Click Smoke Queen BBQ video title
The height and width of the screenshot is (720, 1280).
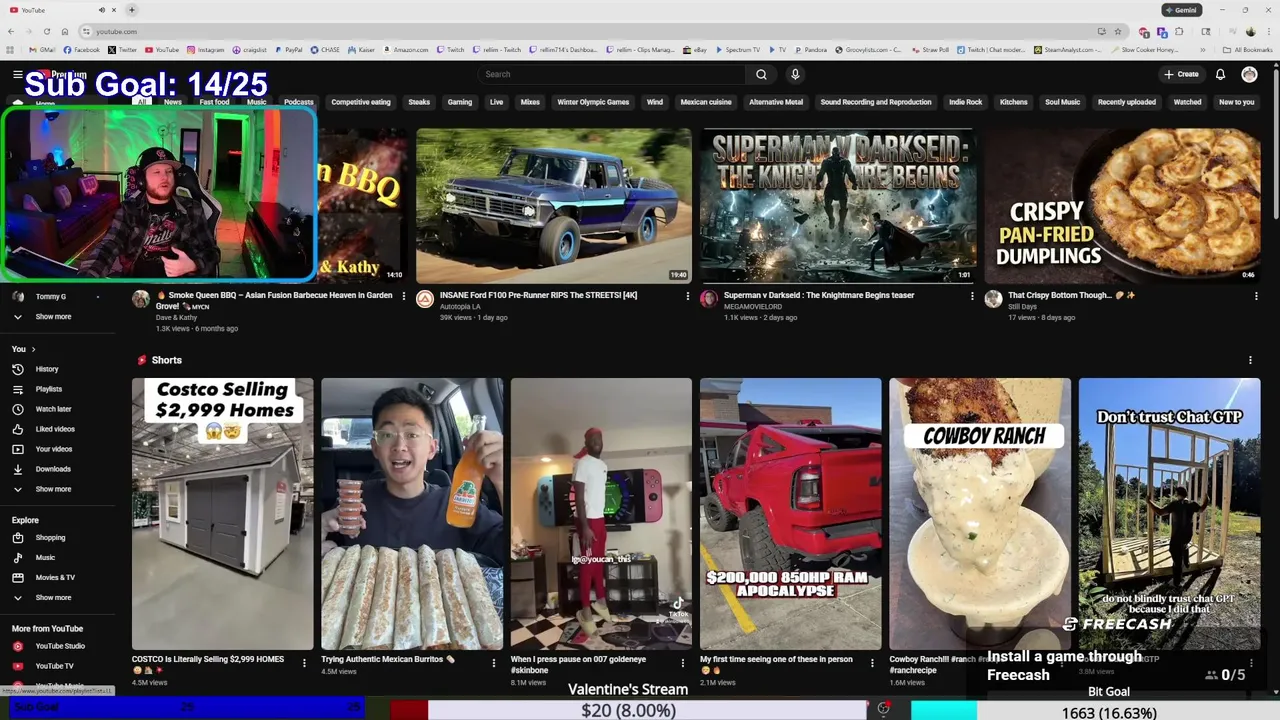[x=275, y=301]
